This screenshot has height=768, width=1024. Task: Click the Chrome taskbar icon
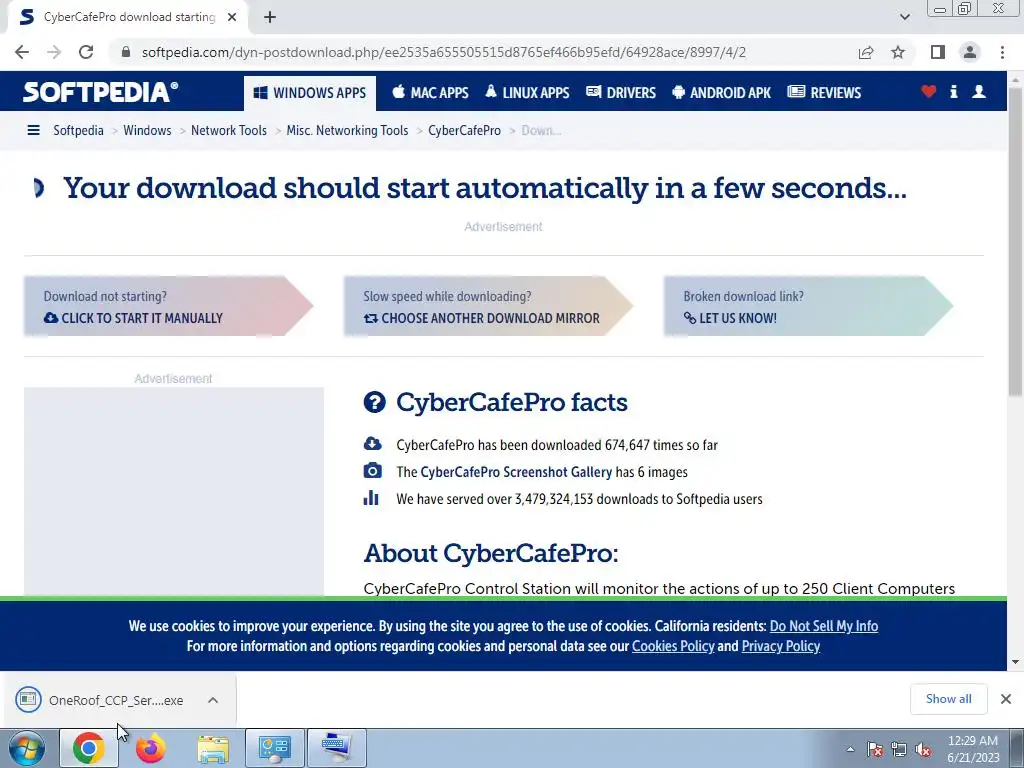click(x=88, y=748)
